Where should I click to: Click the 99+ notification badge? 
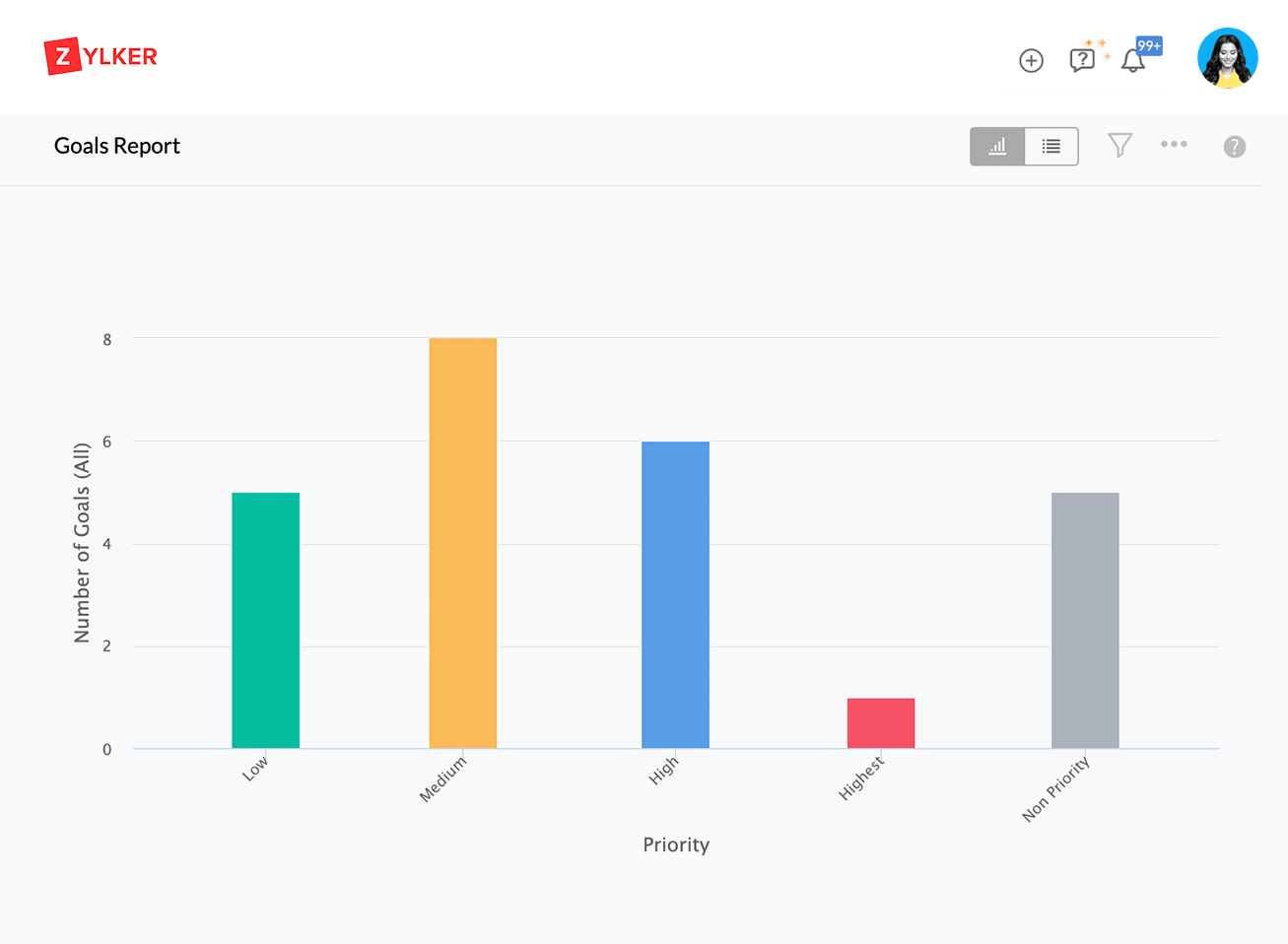(x=1149, y=46)
